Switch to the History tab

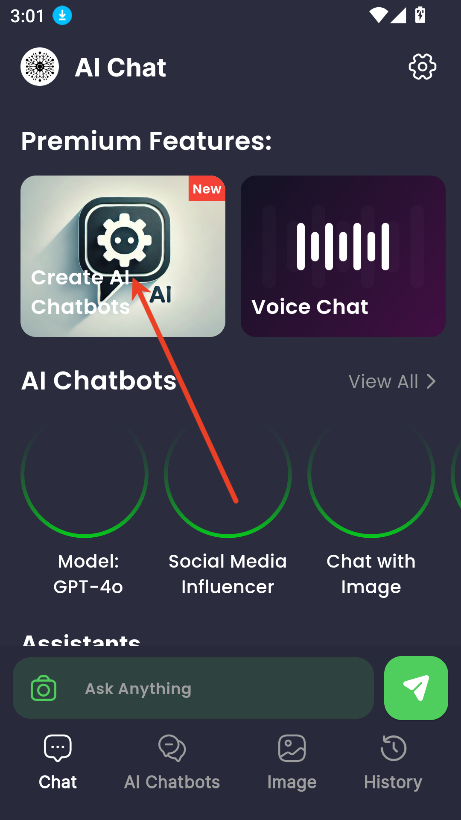(x=393, y=761)
